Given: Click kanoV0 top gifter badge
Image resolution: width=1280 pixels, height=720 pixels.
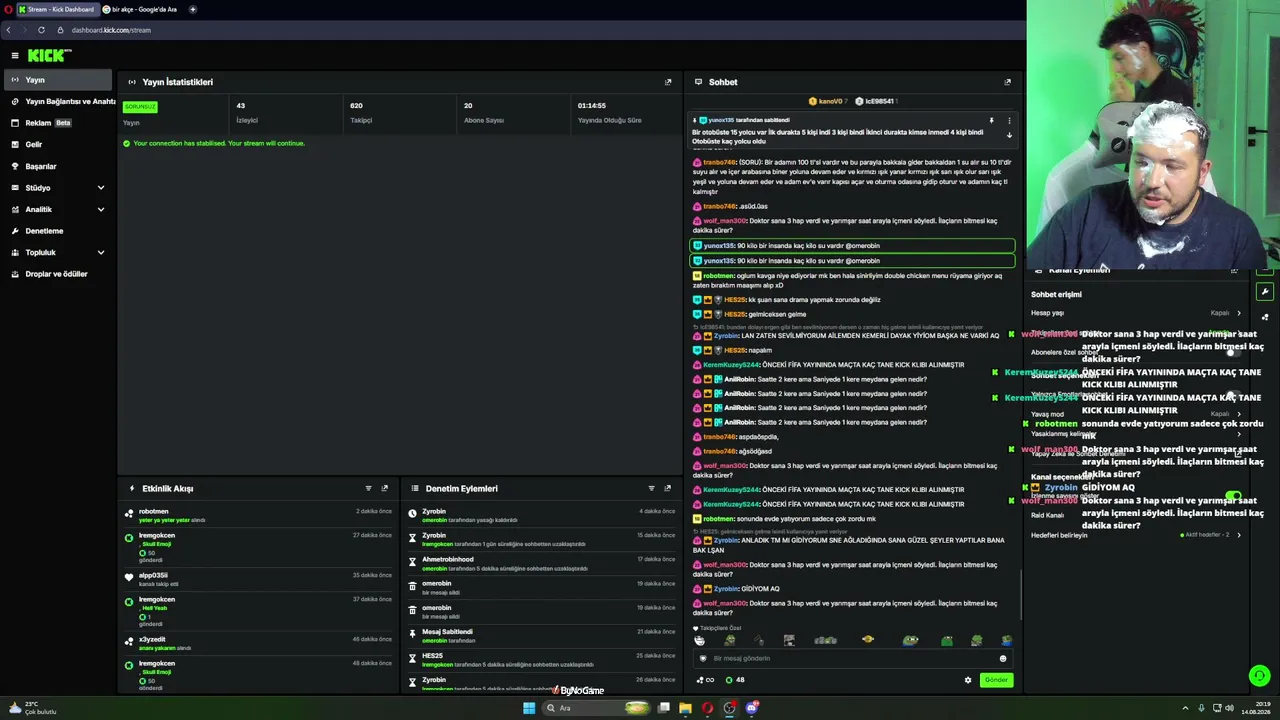Looking at the screenshot, I should (827, 101).
